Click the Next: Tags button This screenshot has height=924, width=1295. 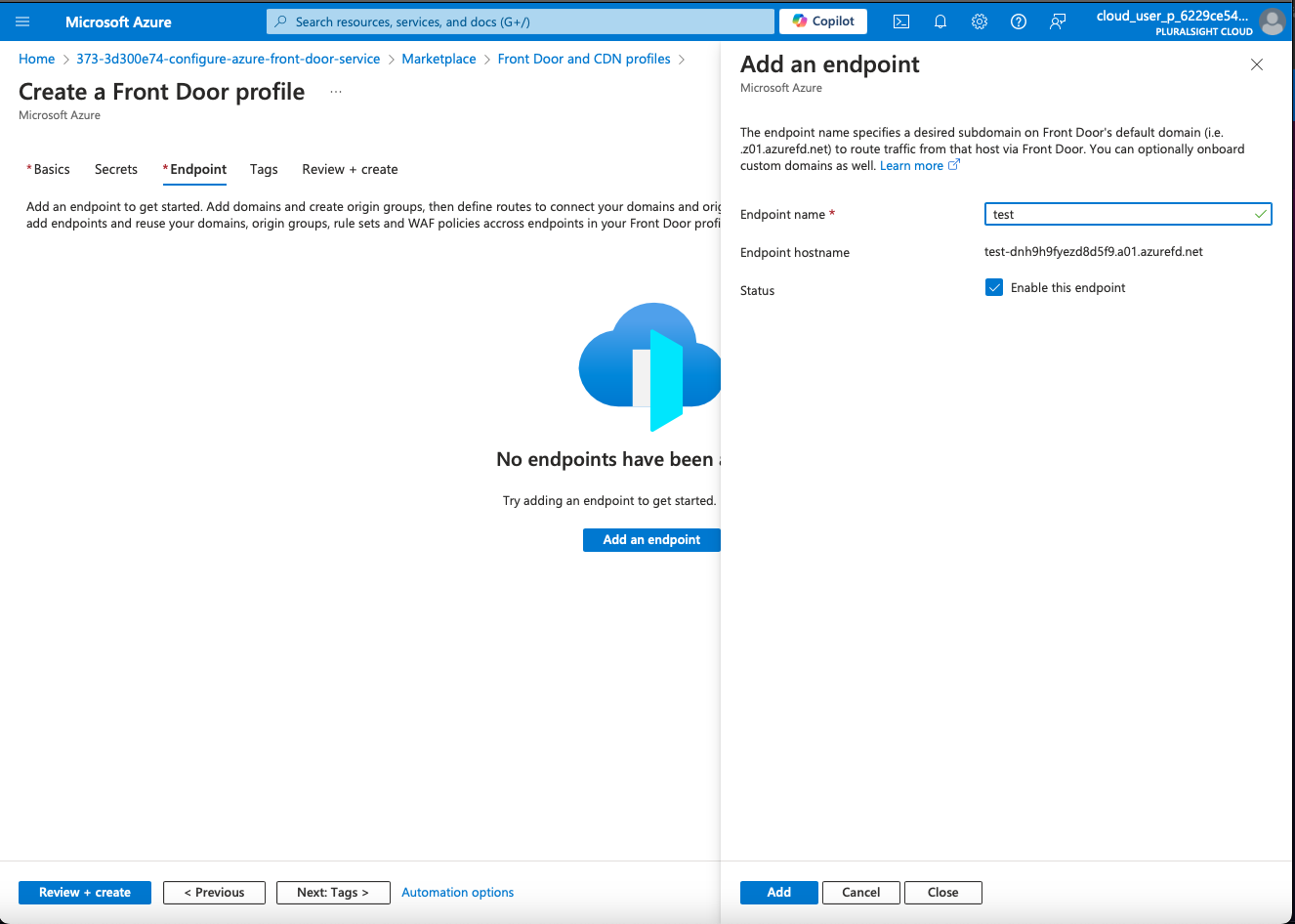pos(333,893)
